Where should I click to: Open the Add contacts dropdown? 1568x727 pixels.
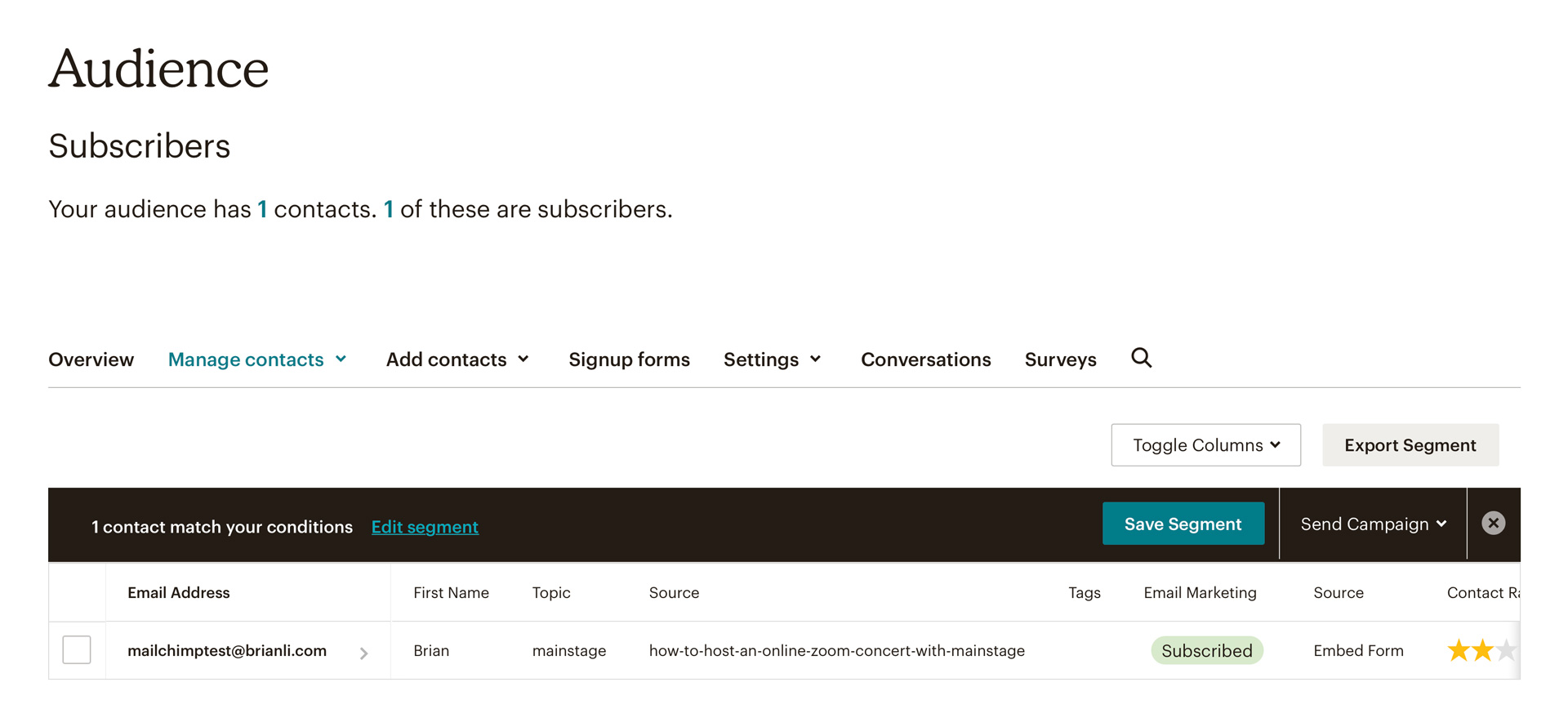click(x=457, y=359)
